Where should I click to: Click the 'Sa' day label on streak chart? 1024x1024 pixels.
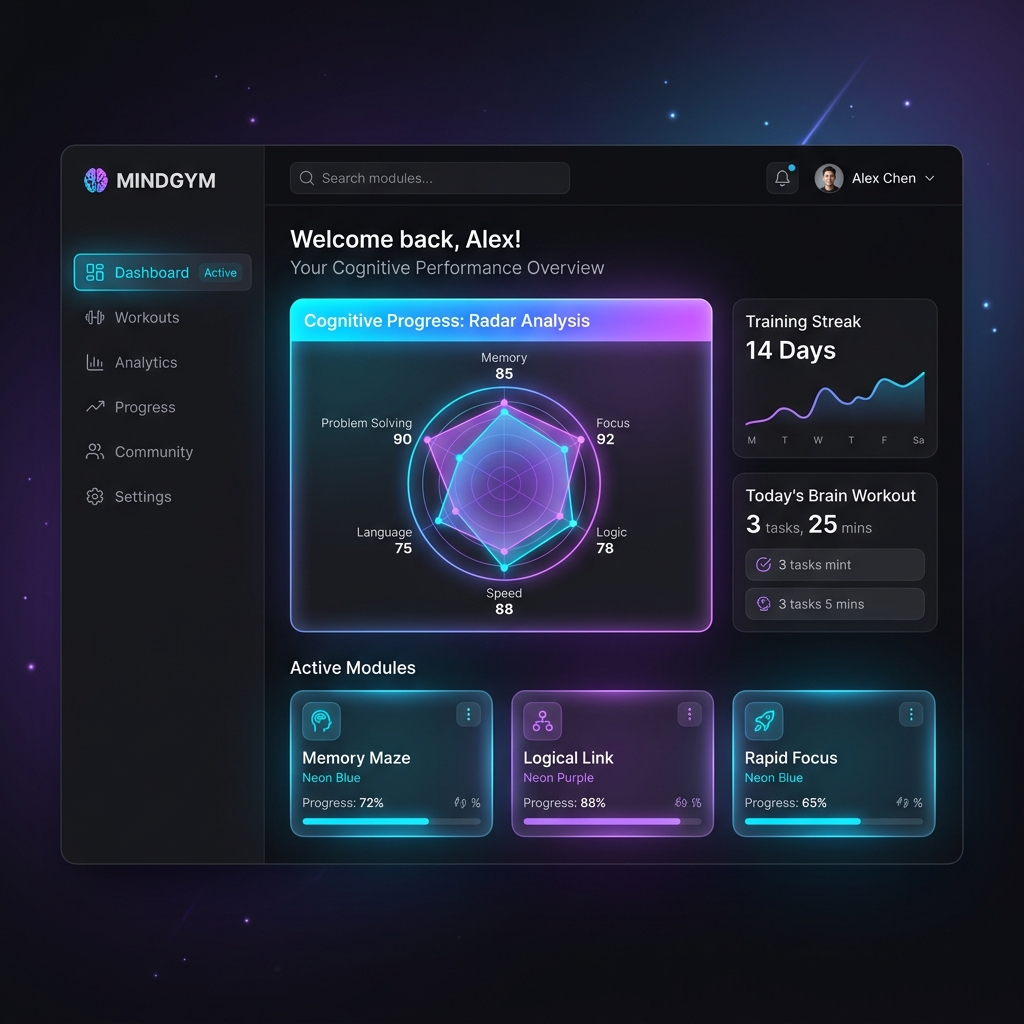918,440
